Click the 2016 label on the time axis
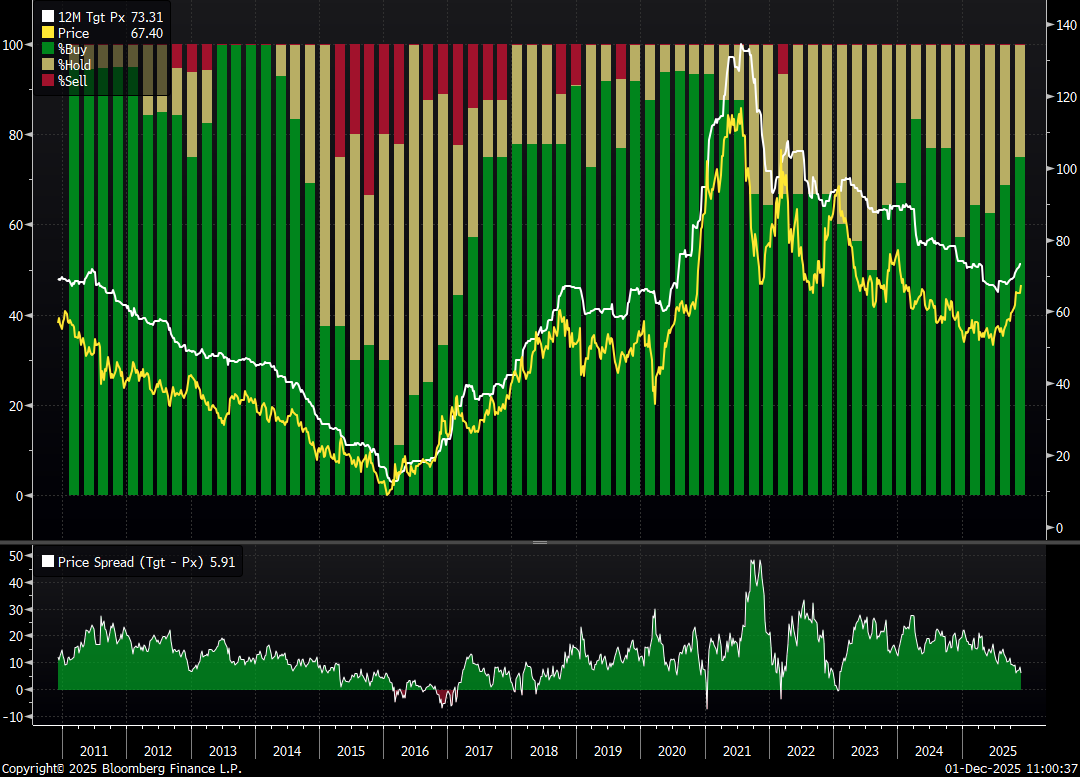The width and height of the screenshot is (1080, 777). (414, 750)
